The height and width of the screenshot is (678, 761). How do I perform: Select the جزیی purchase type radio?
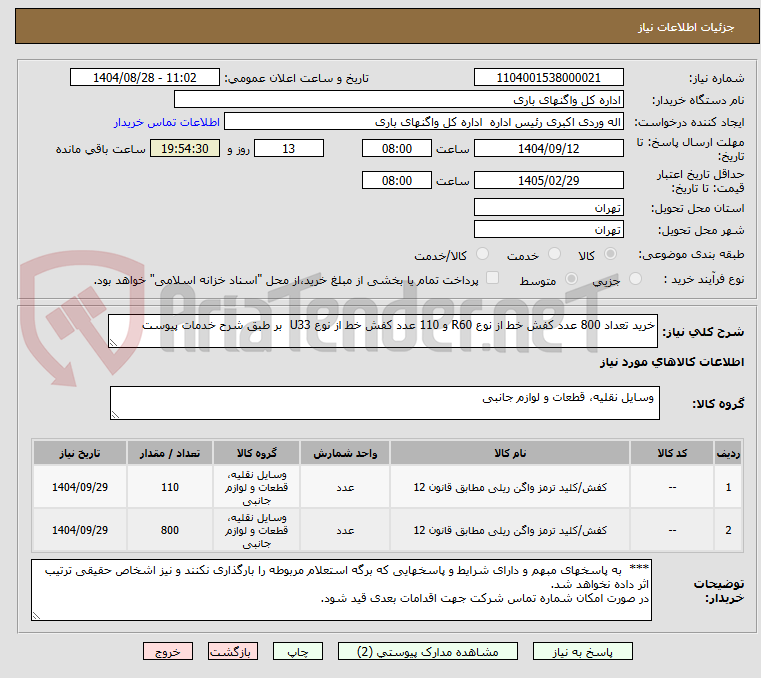coord(635,279)
